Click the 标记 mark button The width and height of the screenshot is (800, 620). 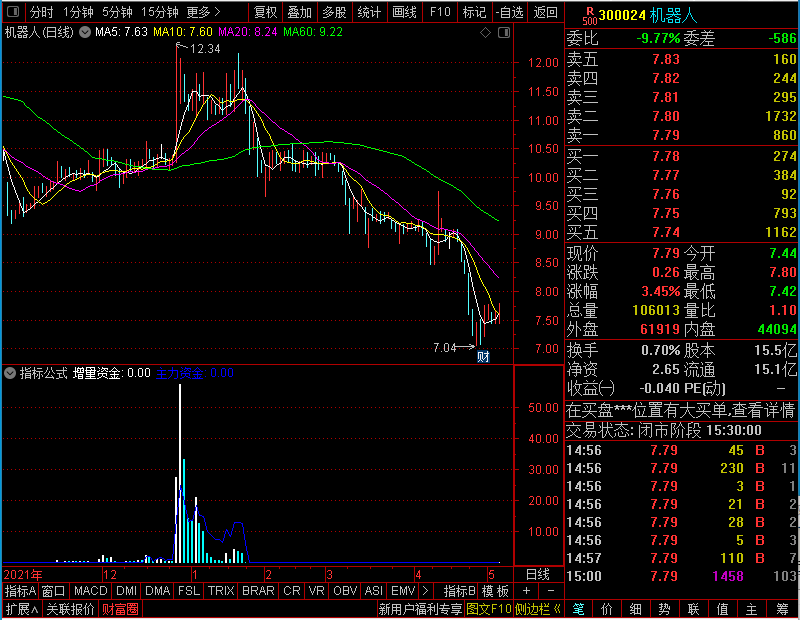pyautogui.click(x=474, y=12)
